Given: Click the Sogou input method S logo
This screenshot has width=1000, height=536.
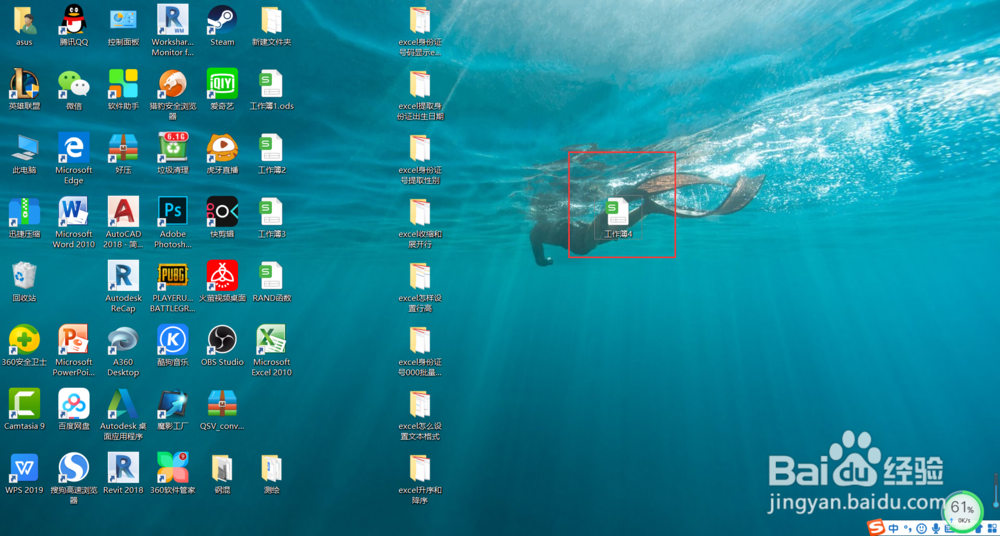Looking at the screenshot, I should [878, 528].
